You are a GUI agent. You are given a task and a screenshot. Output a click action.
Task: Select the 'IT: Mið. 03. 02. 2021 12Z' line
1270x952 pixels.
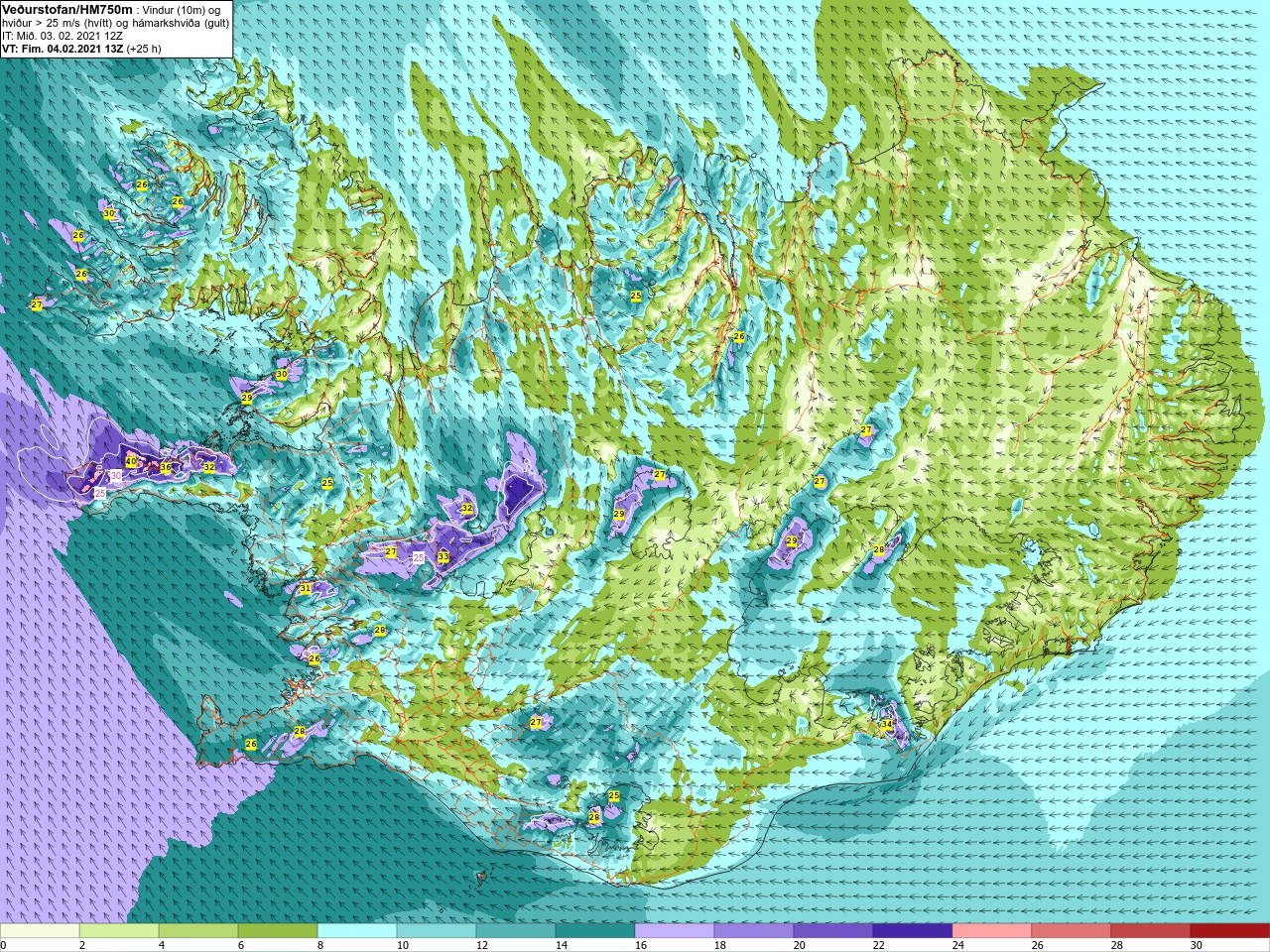pos(63,36)
